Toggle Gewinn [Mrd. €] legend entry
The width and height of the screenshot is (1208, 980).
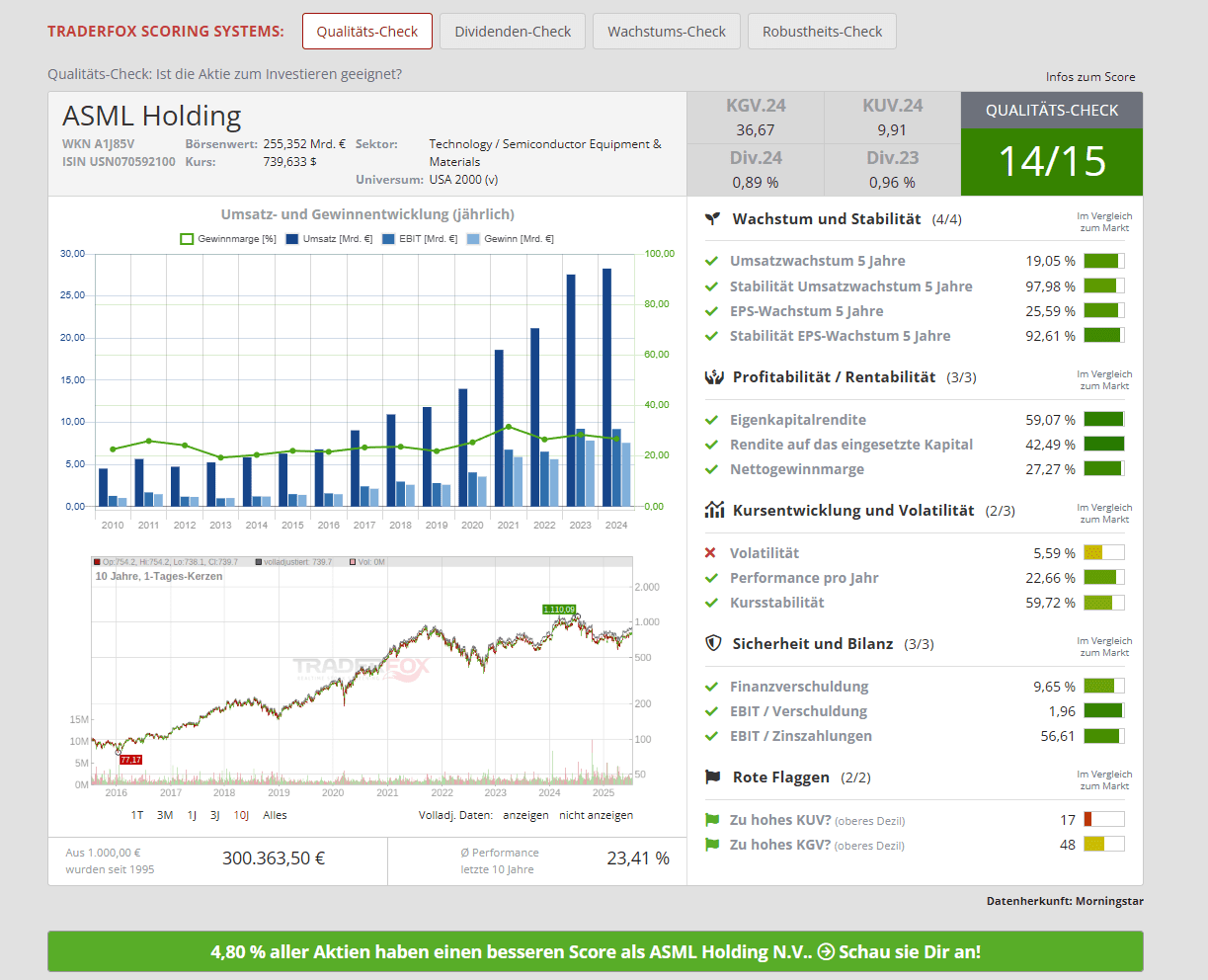510,239
